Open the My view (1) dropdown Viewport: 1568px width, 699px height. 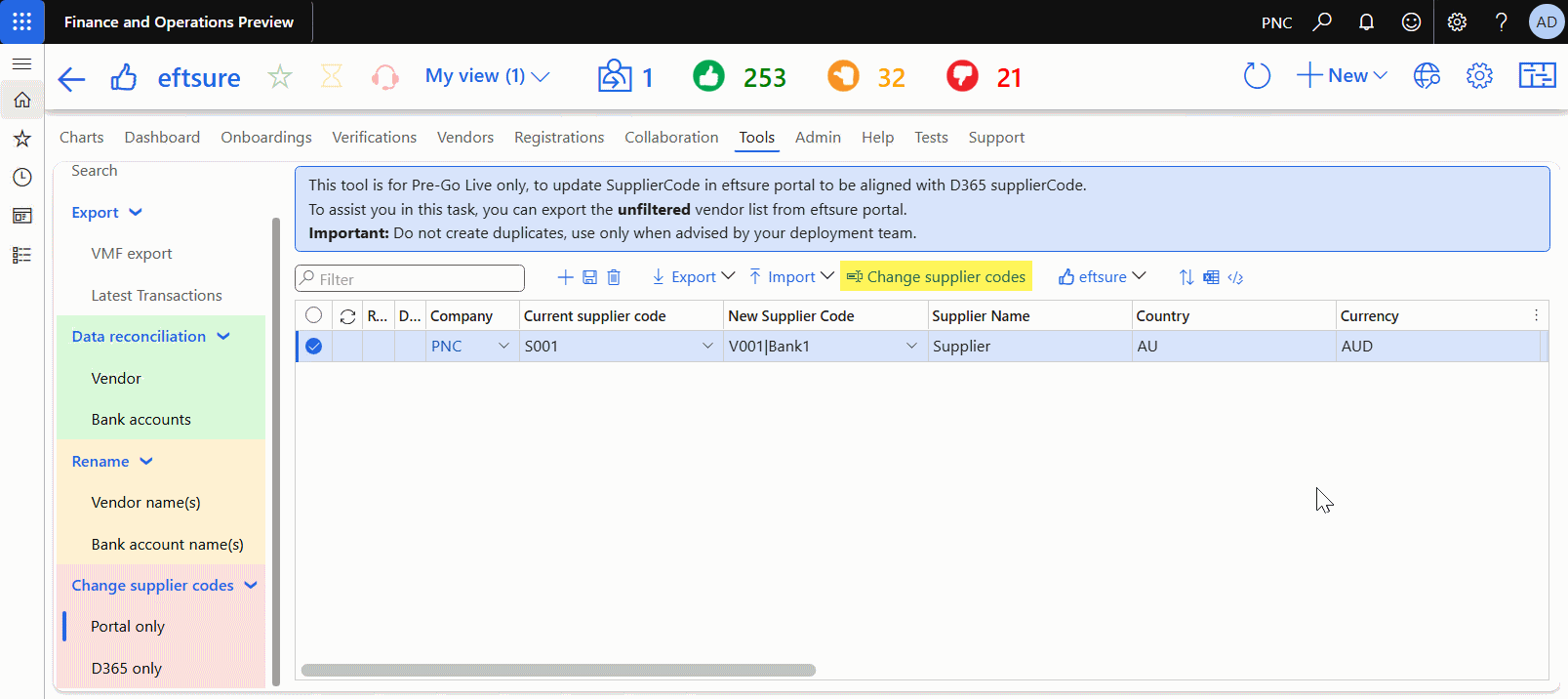tap(487, 76)
